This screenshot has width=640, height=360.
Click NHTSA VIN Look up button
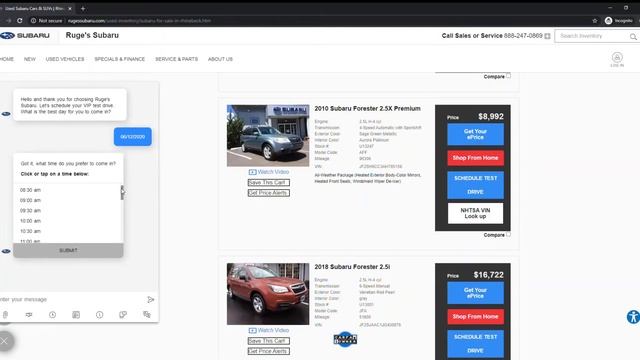coord(476,213)
